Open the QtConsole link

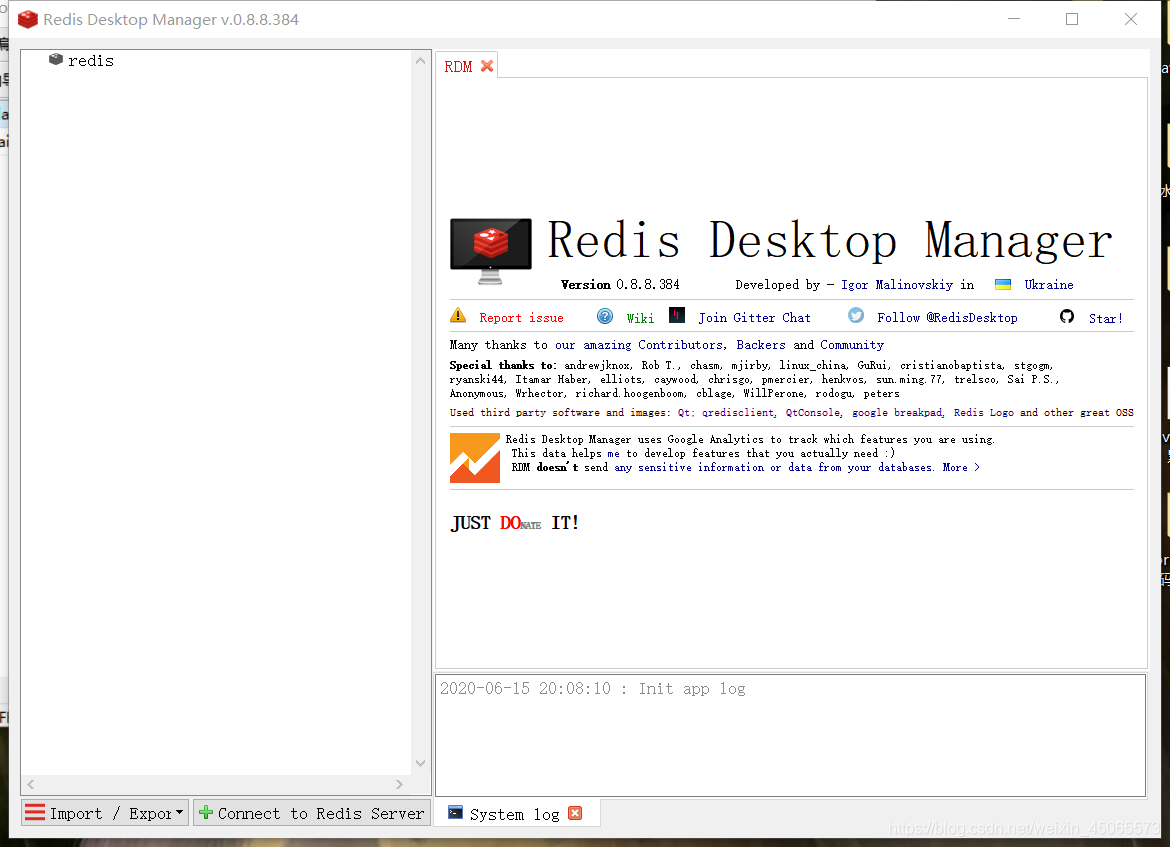tap(813, 413)
